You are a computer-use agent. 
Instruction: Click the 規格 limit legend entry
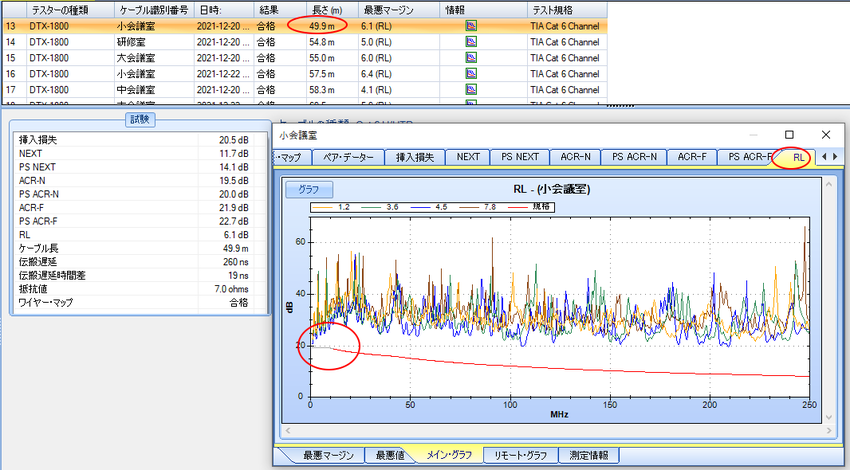529,207
